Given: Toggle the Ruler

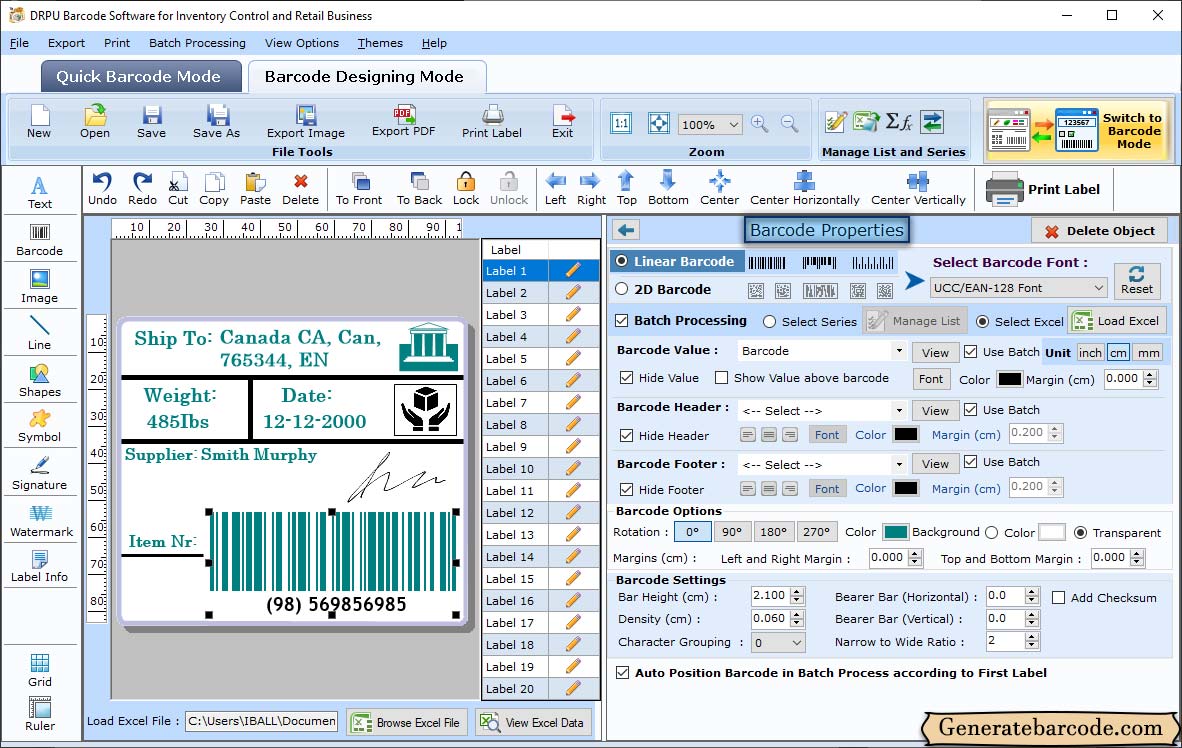Looking at the screenshot, I should 39,714.
